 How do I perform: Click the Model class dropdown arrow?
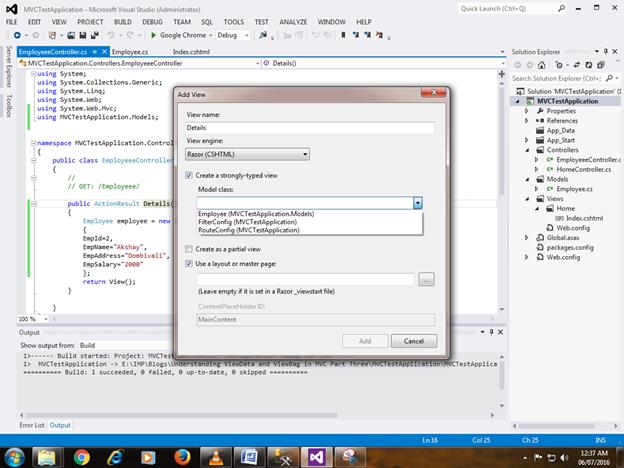(417, 202)
